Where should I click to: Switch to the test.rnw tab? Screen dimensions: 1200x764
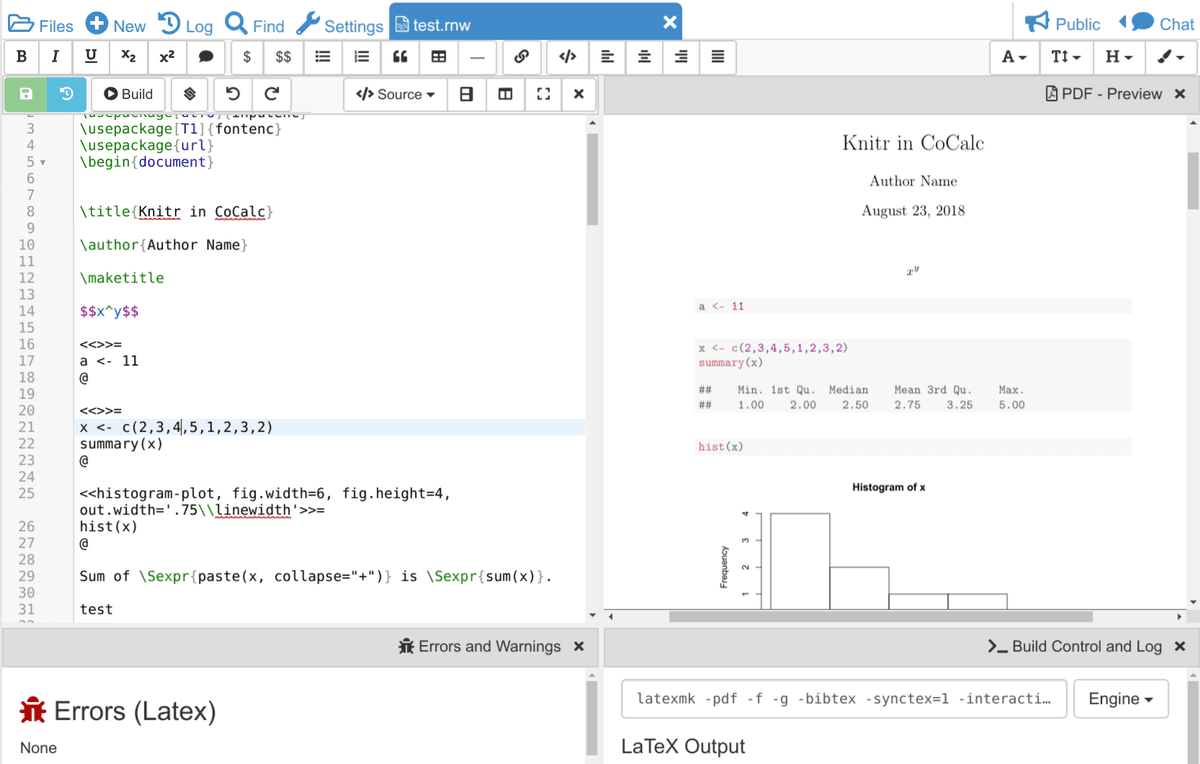(440, 25)
